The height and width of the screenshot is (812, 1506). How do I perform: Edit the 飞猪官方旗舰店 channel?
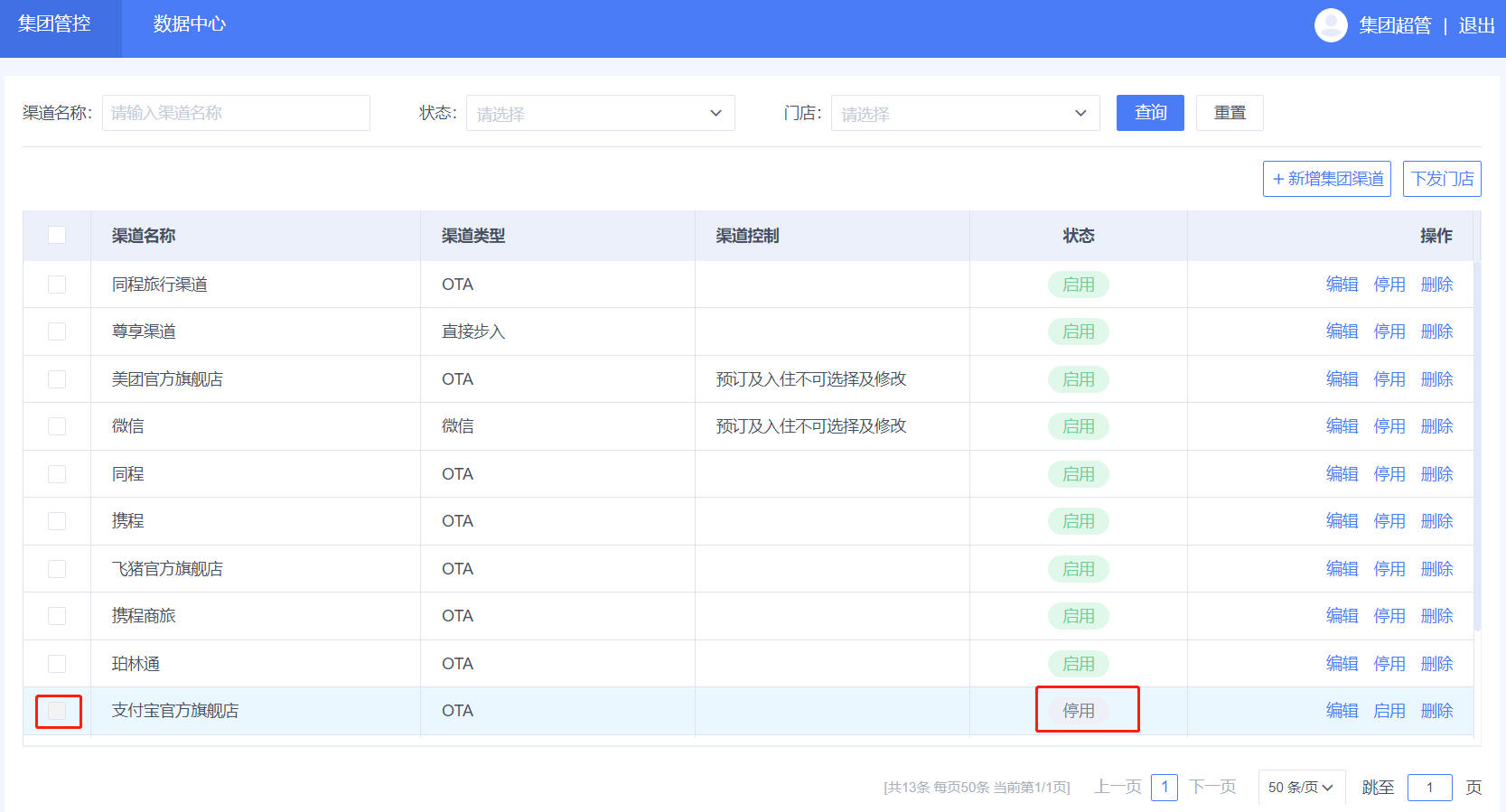point(1342,569)
